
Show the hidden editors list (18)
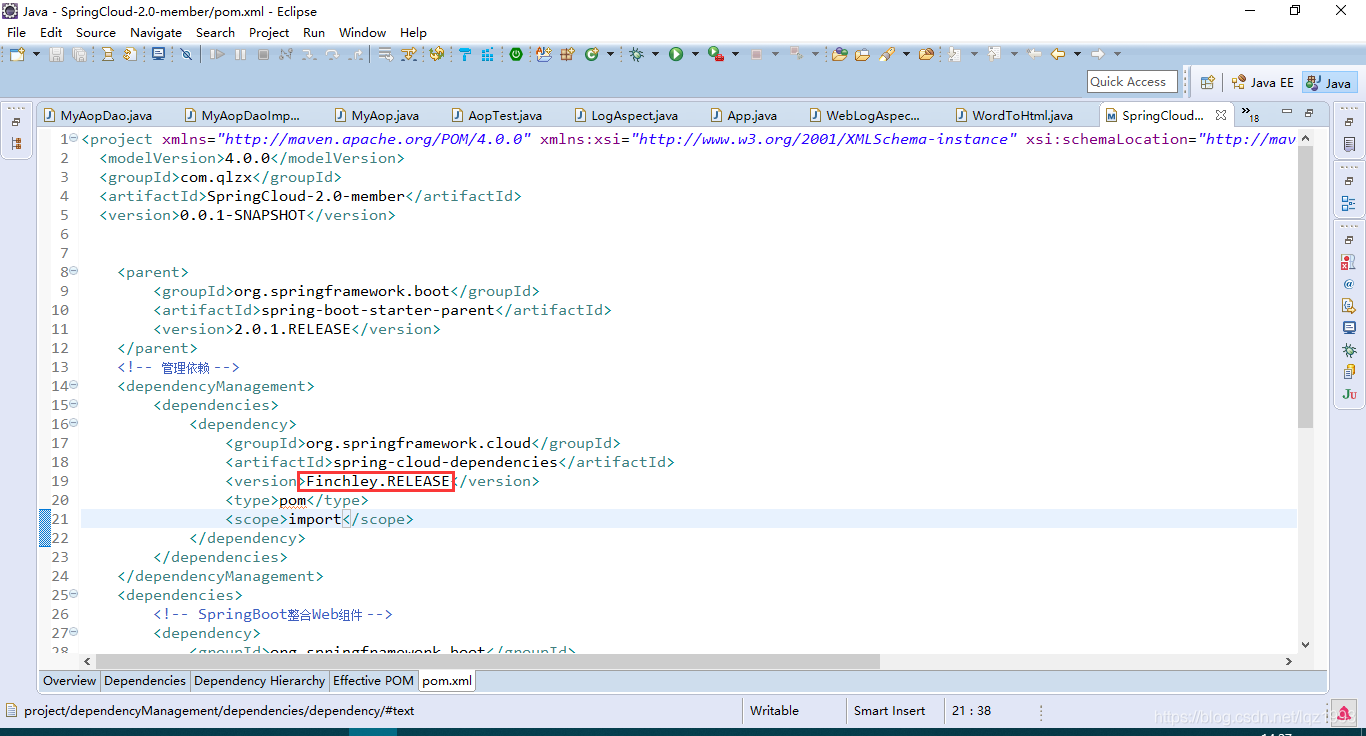pyautogui.click(x=1250, y=115)
